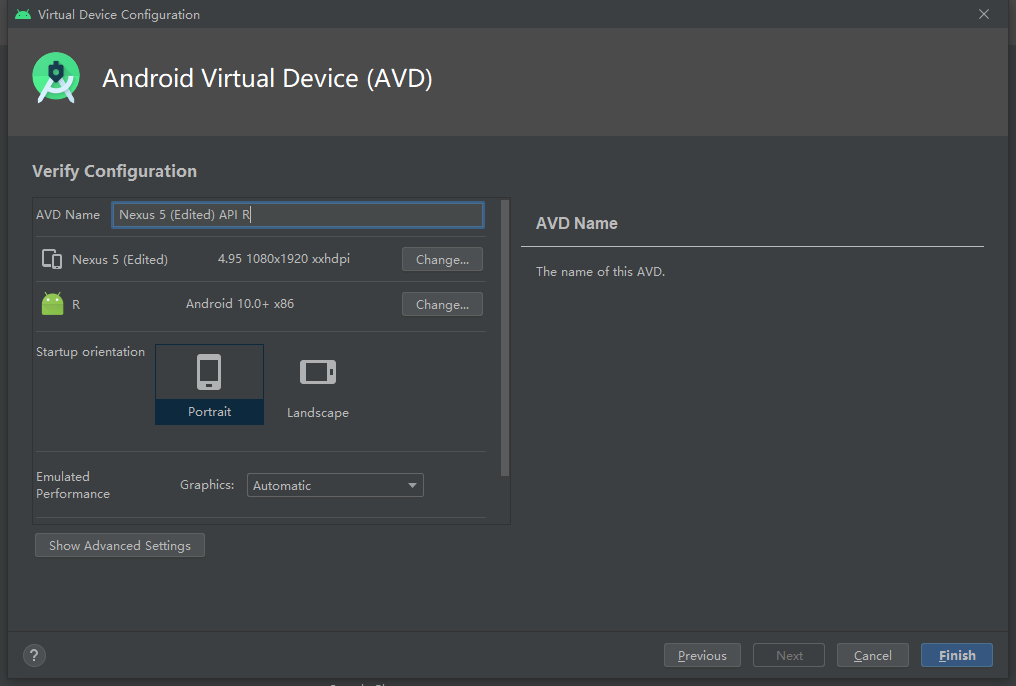The image size is (1016, 686).
Task: Click the 'Android 10.0+ x86' text
Action: pos(240,303)
